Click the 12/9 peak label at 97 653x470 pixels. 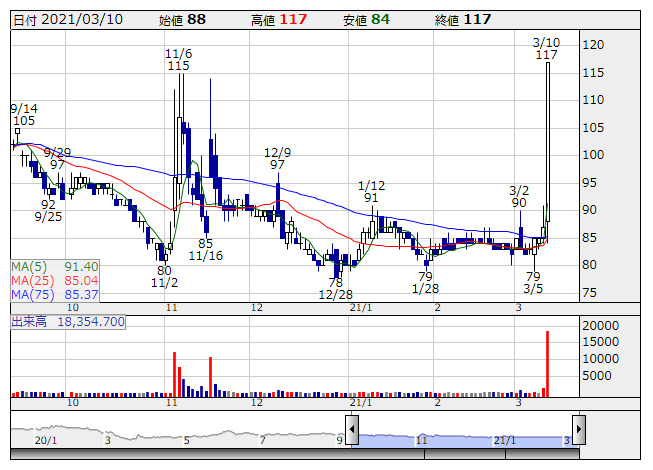[277, 158]
